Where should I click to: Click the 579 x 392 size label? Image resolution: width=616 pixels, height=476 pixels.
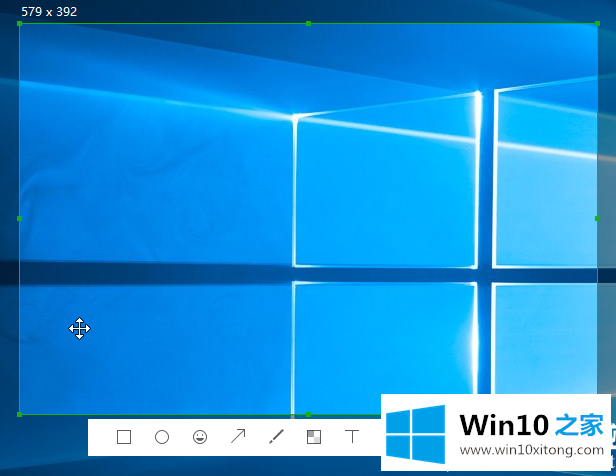[x=49, y=12]
